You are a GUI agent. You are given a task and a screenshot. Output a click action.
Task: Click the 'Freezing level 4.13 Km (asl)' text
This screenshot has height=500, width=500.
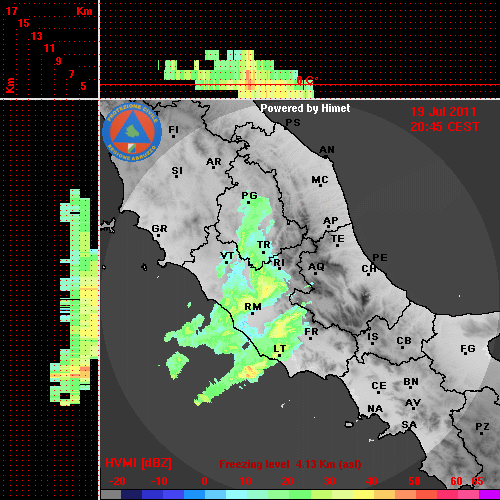point(290,464)
